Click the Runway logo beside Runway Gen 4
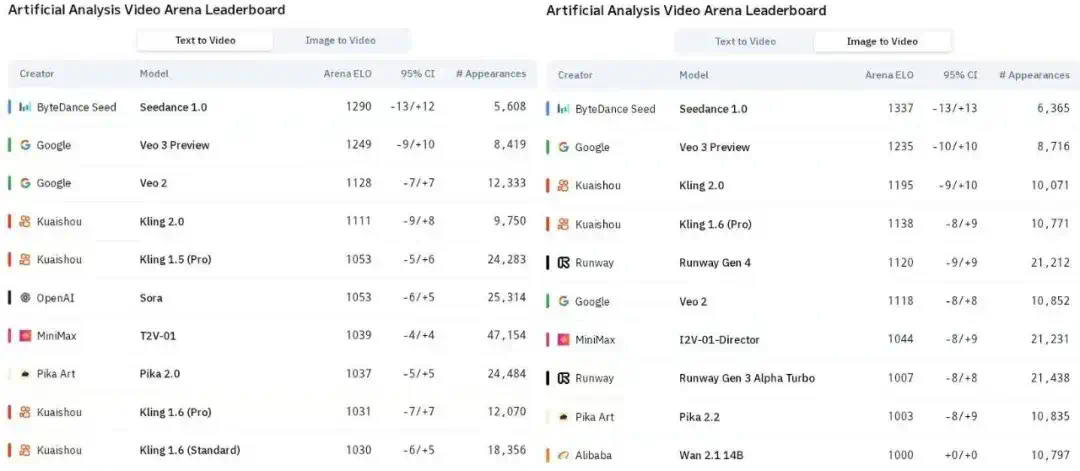The height and width of the screenshot is (471, 1080). 563,262
